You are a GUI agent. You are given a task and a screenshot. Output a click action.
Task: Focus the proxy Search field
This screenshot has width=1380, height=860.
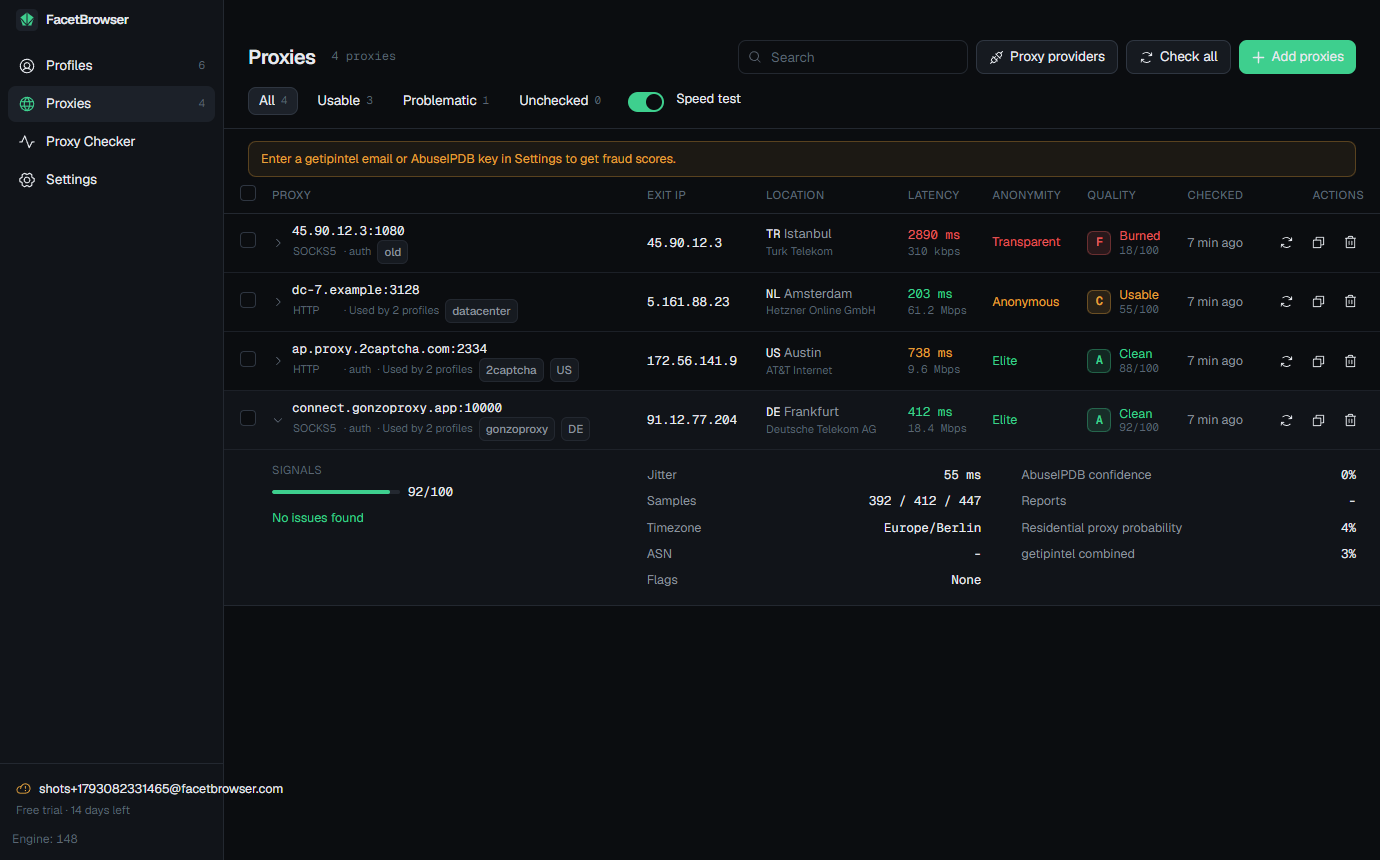(853, 57)
